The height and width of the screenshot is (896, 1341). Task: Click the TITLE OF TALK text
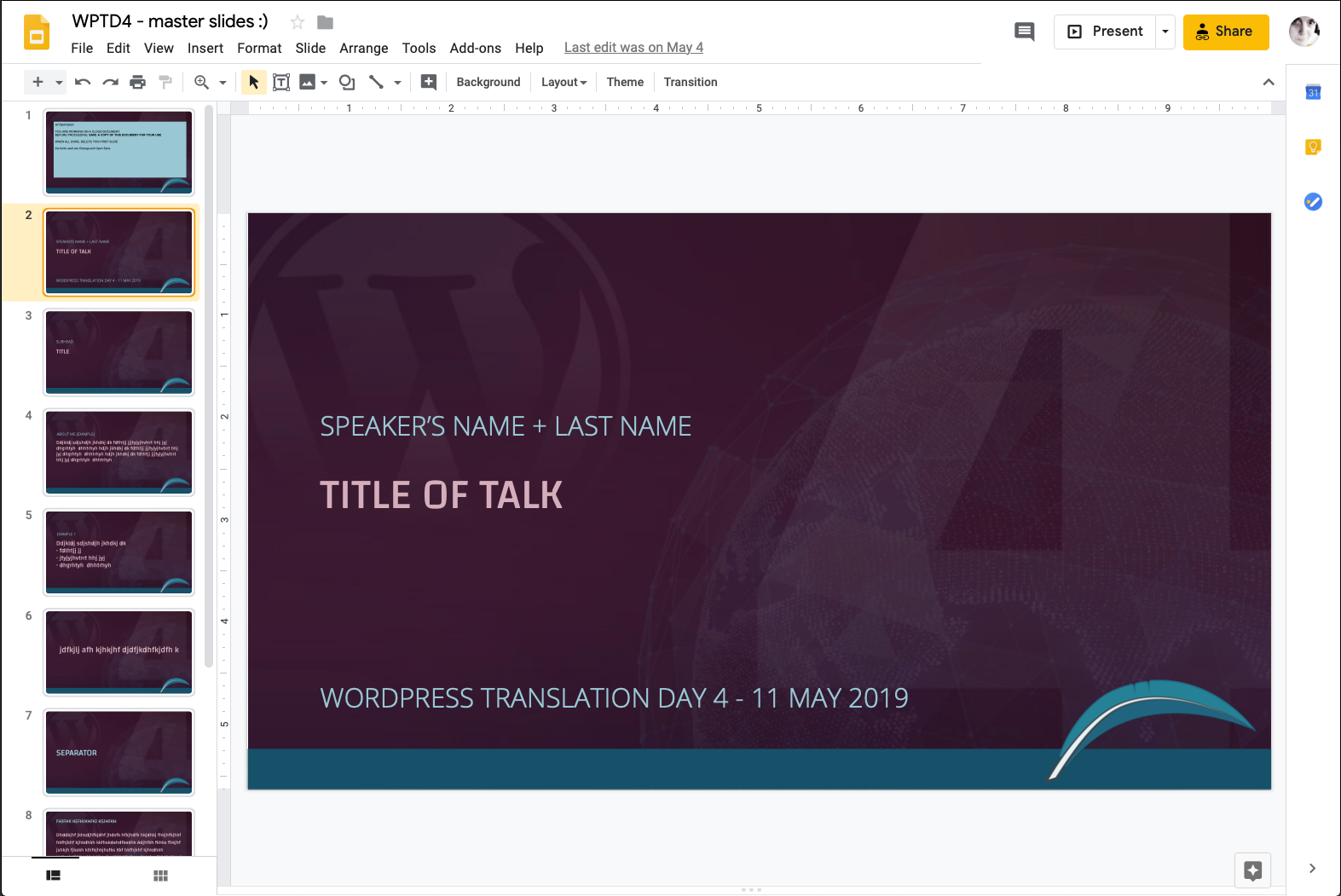click(x=441, y=495)
